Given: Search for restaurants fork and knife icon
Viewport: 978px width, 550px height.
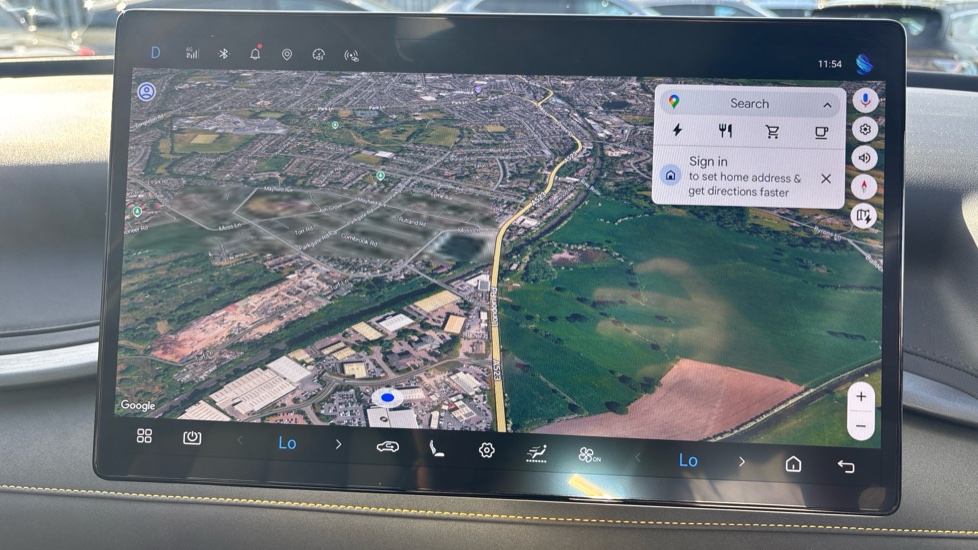Looking at the screenshot, I should tap(725, 131).
